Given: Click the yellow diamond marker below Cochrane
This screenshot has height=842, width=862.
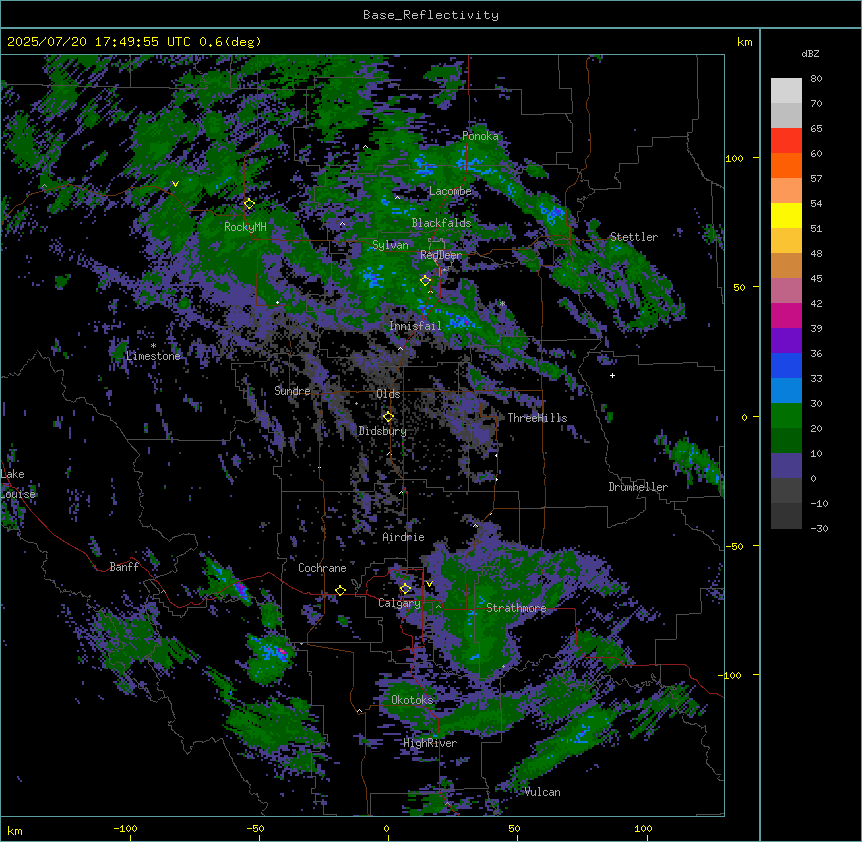Looking at the screenshot, I should coord(340,590).
